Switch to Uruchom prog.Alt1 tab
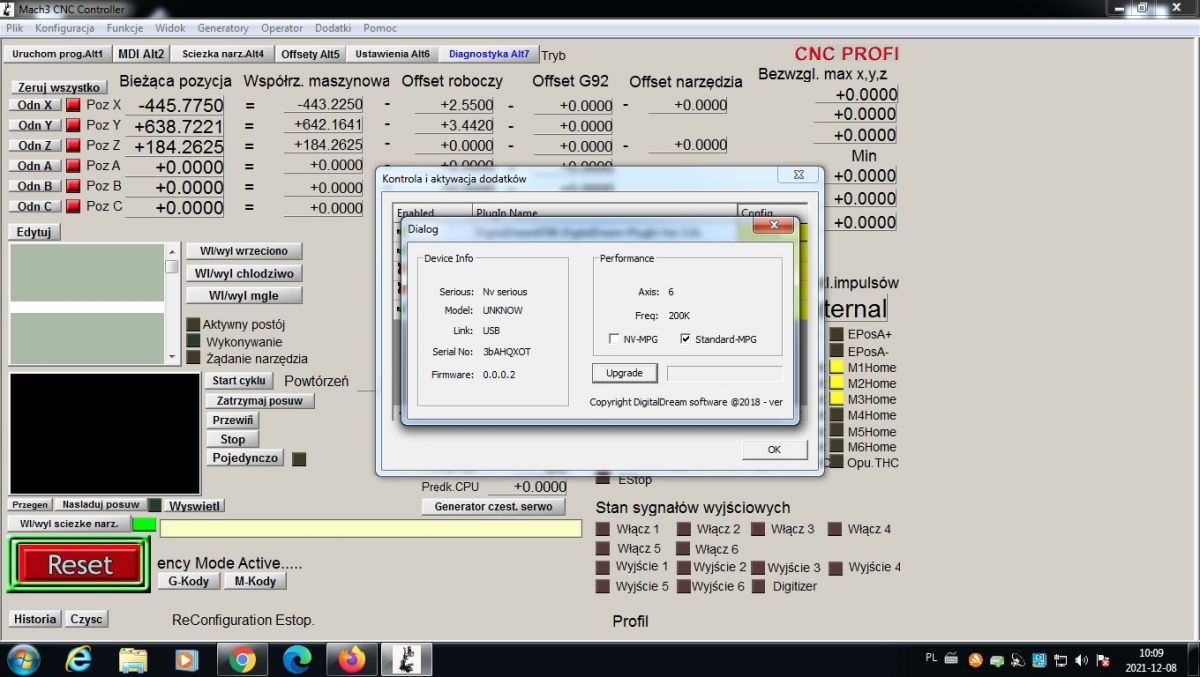 coord(57,54)
